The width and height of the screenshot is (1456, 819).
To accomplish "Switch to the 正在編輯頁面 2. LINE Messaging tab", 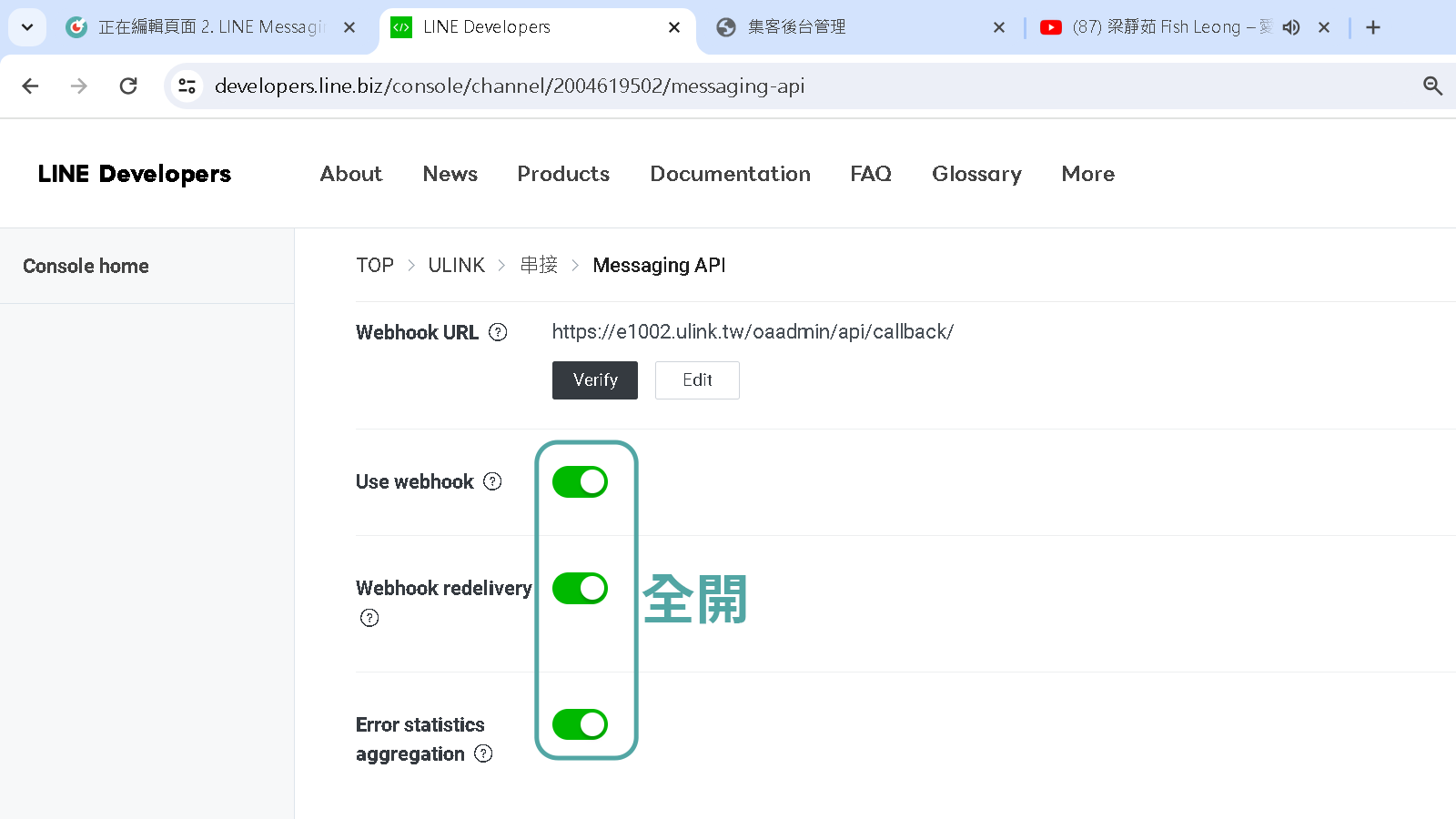I will pyautogui.click(x=211, y=27).
